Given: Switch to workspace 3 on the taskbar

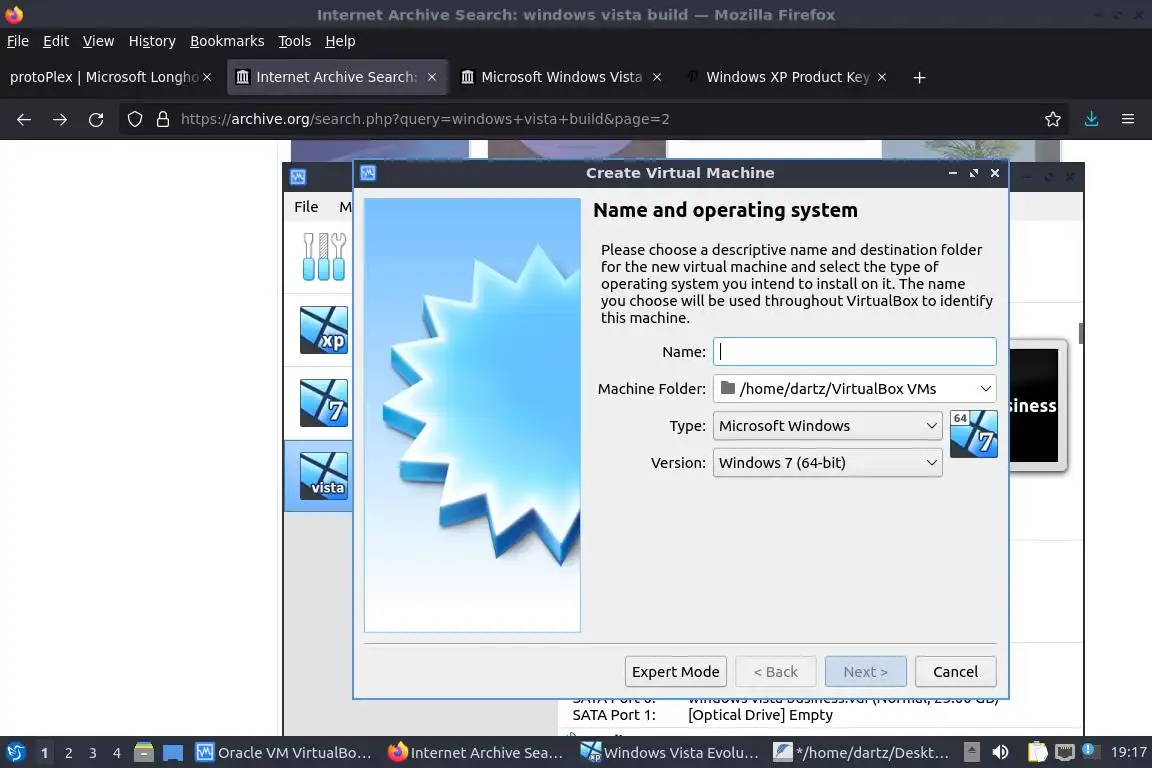Looking at the screenshot, I should point(93,753).
